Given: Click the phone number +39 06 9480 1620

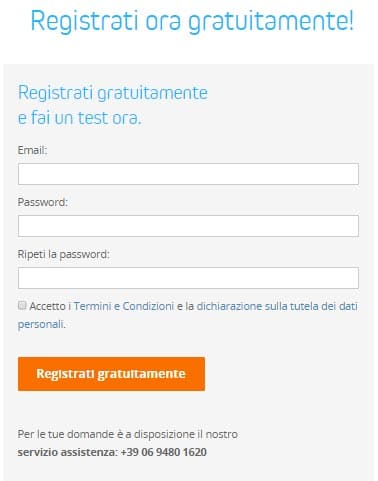Looking at the screenshot, I should pyautogui.click(x=164, y=452).
